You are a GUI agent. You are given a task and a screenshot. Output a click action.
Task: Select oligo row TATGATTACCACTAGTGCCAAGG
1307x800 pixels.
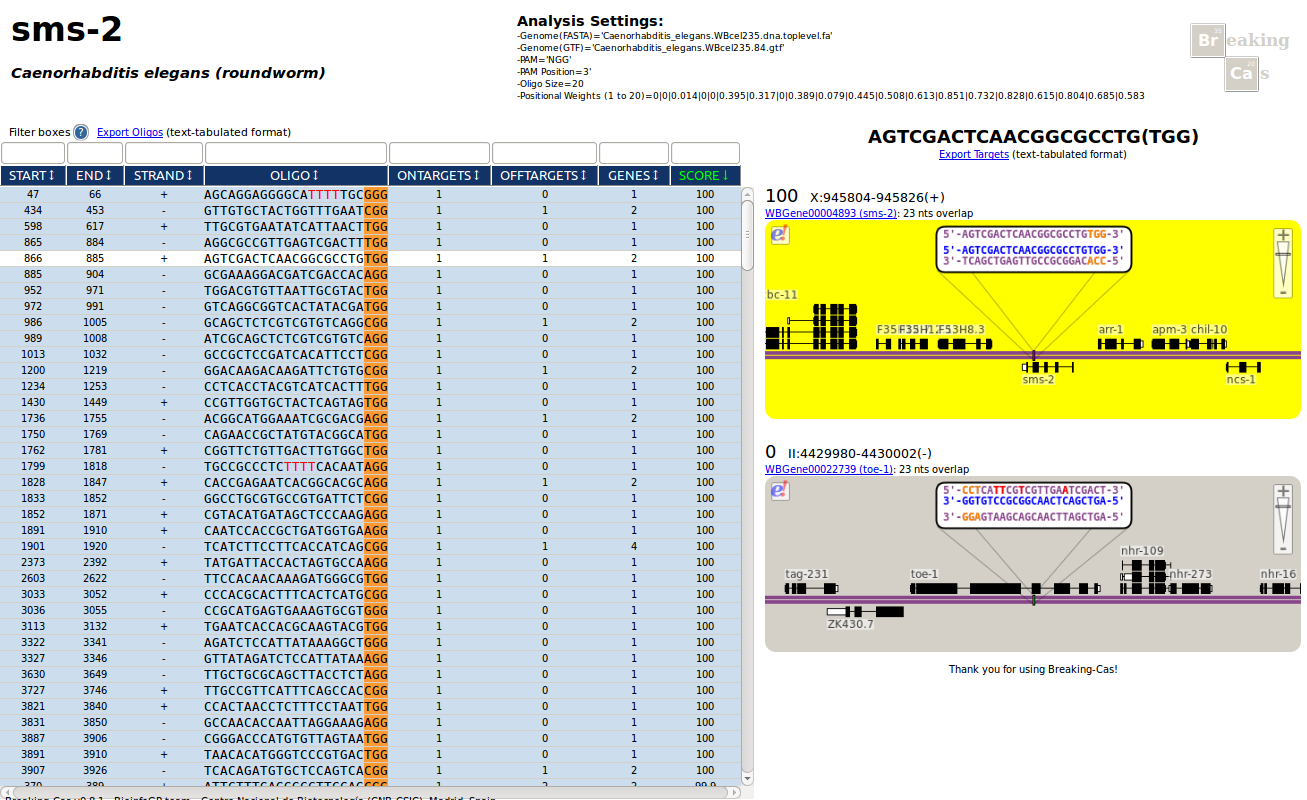(x=370, y=562)
